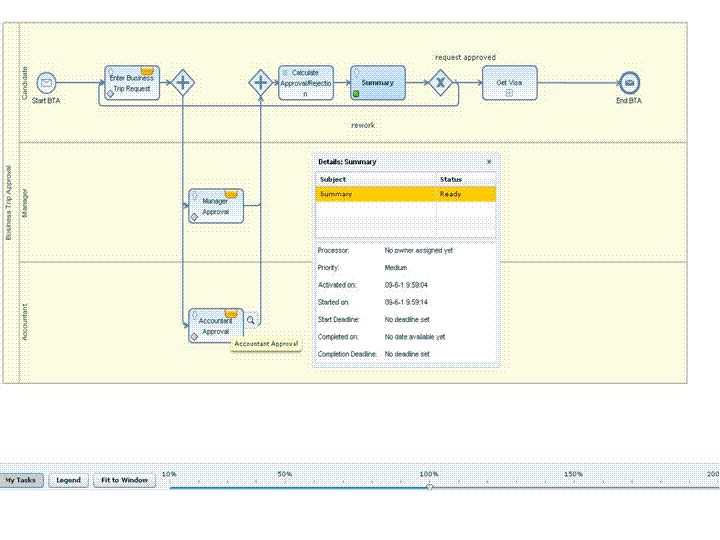Expand the Get Visa subprocess plus marker

point(509,93)
